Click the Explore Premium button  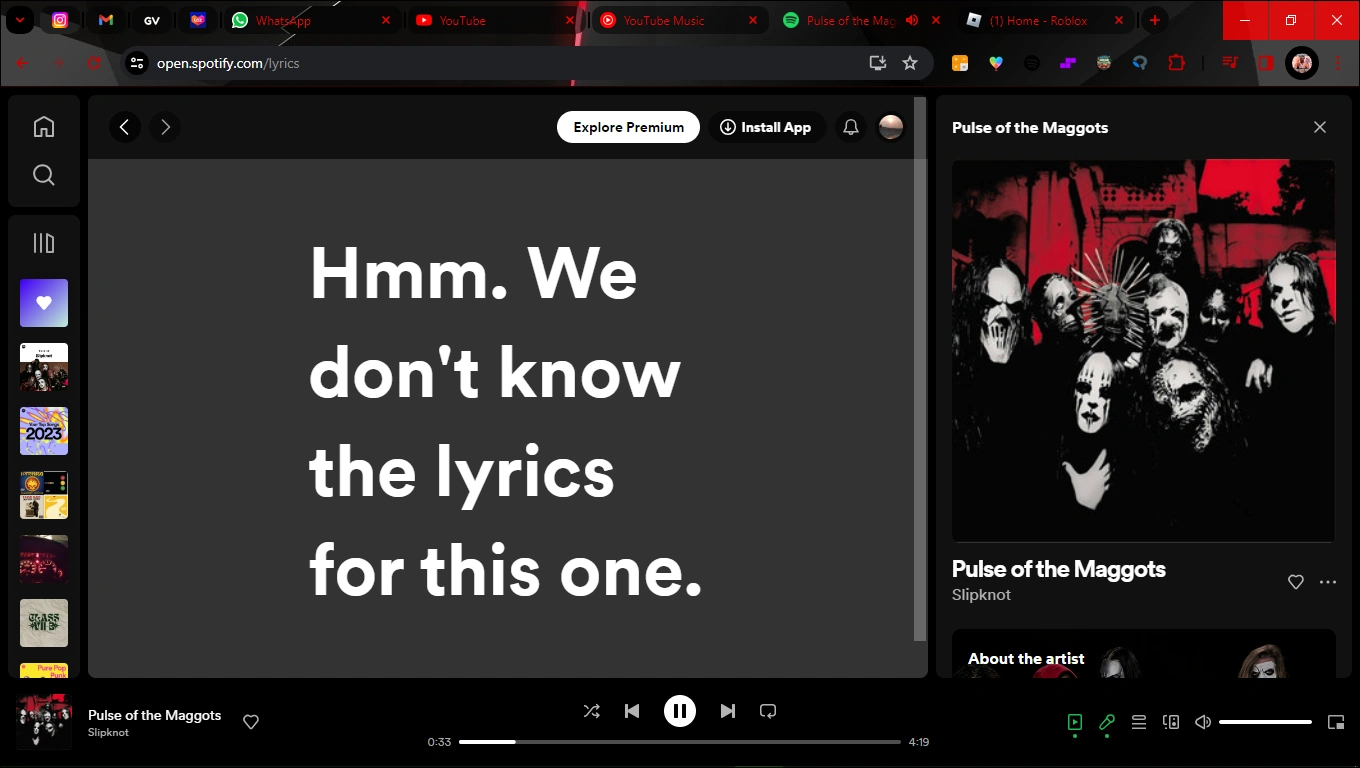(628, 127)
